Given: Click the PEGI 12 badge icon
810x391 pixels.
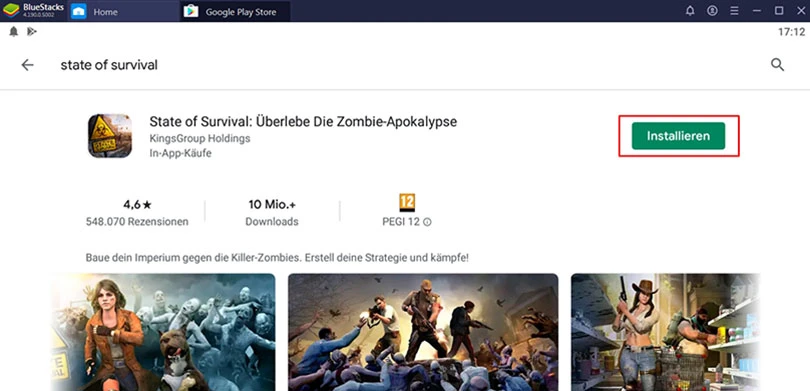Looking at the screenshot, I should (x=407, y=202).
